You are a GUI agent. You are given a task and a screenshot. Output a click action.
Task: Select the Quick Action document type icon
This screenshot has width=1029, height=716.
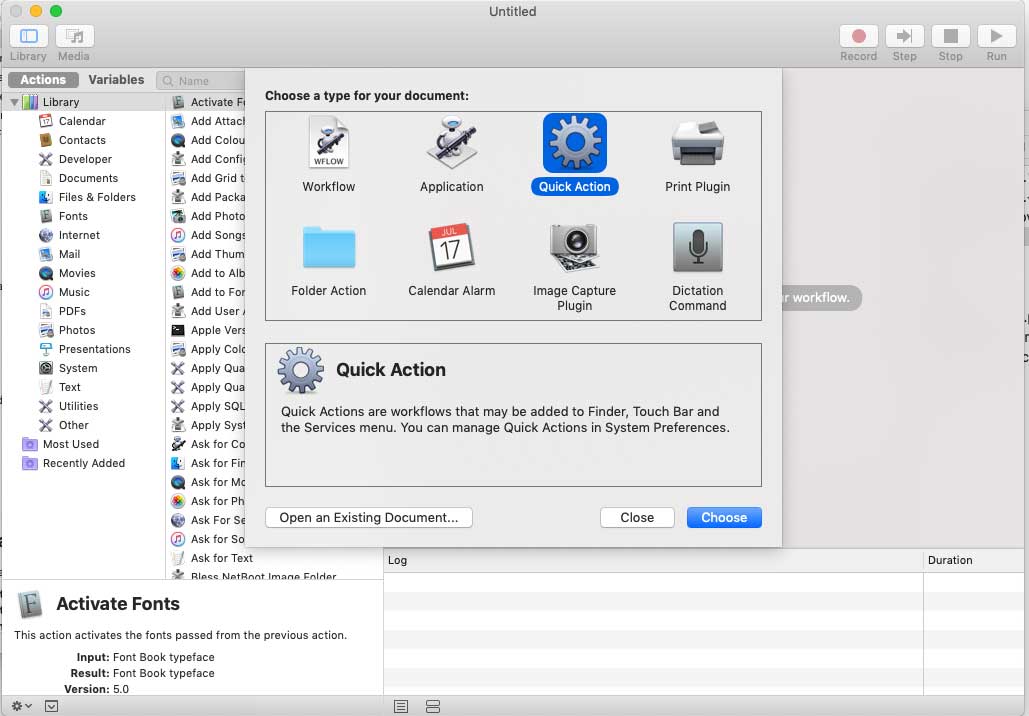point(574,141)
